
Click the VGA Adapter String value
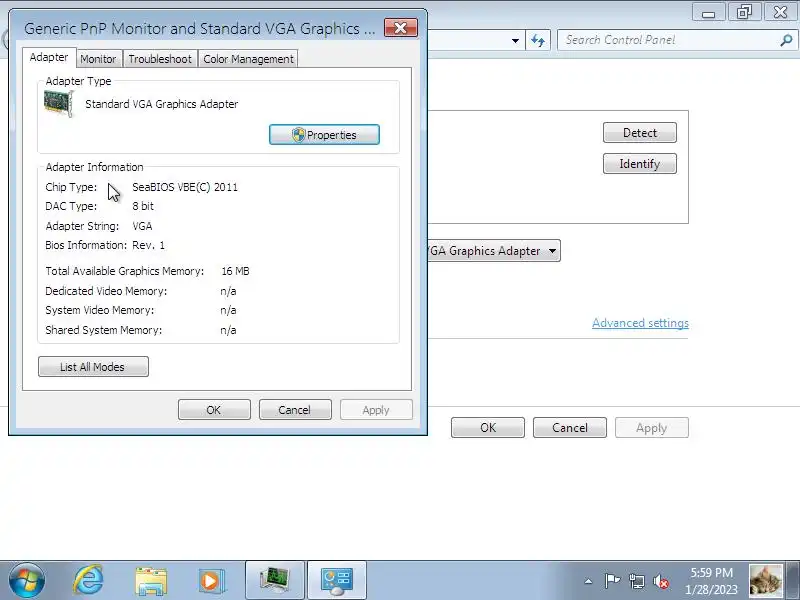click(x=142, y=226)
